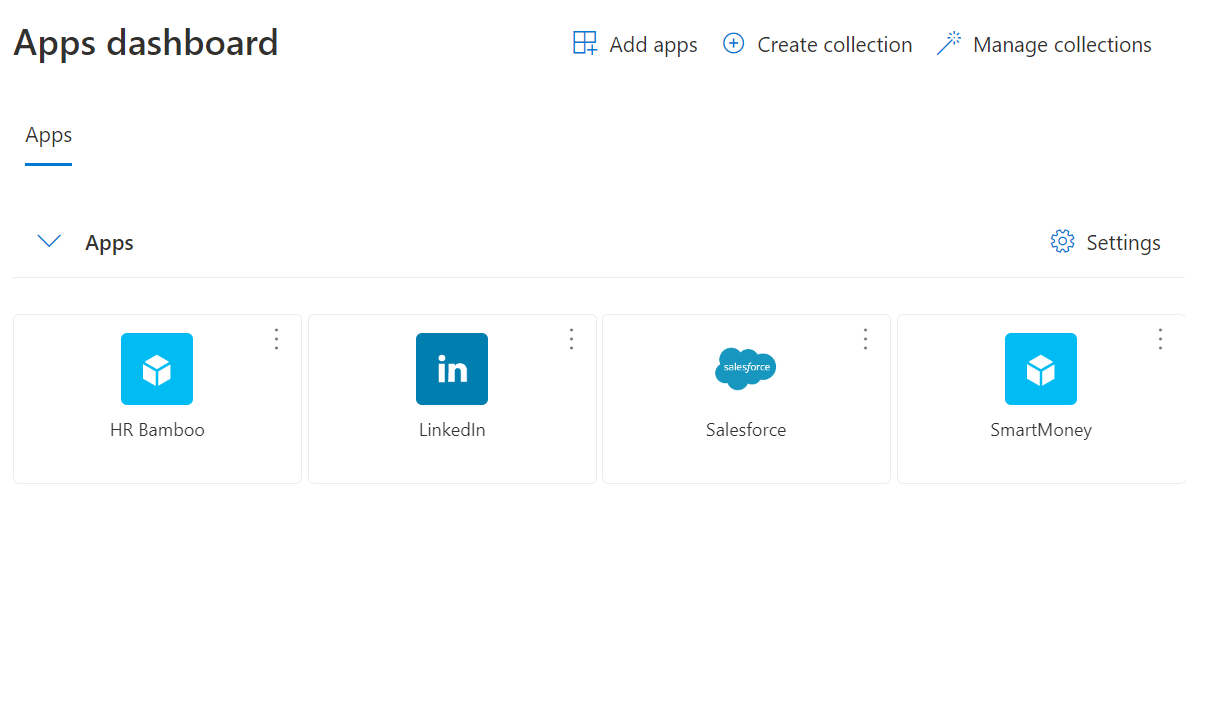Click the Create collection plus icon
1215x714 pixels.
[733, 44]
